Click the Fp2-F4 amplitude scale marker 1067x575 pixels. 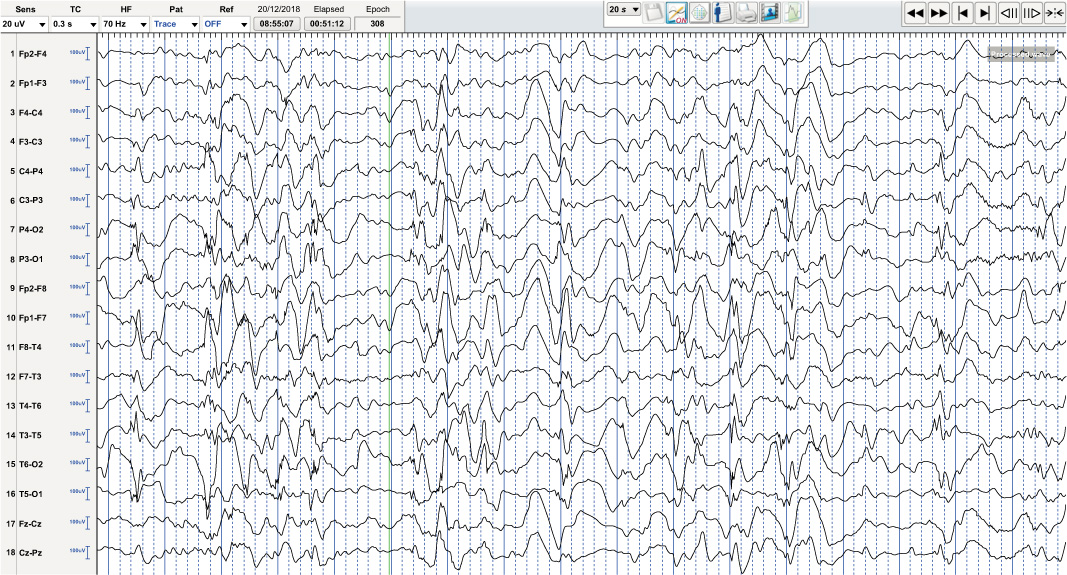pos(79,53)
